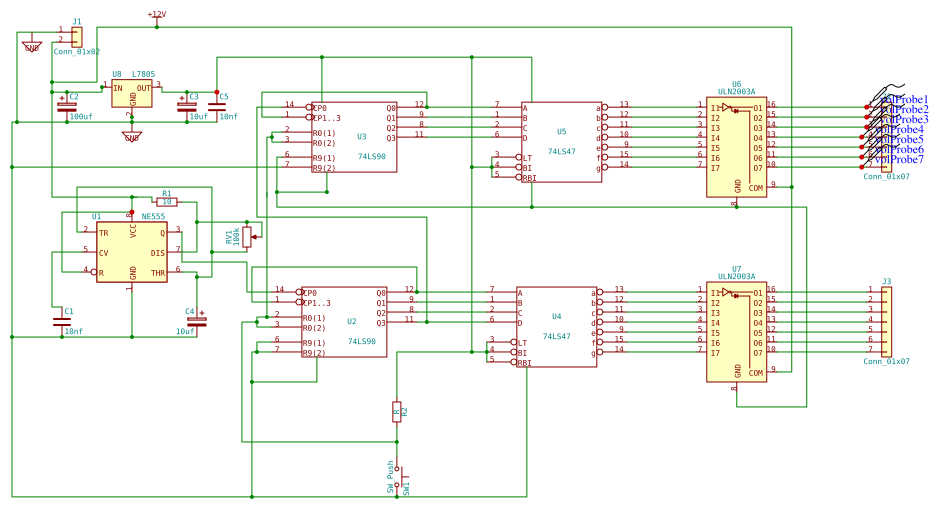Select the U2 74LS90 counter block
The width and height of the screenshot is (939, 509).
coord(344,322)
